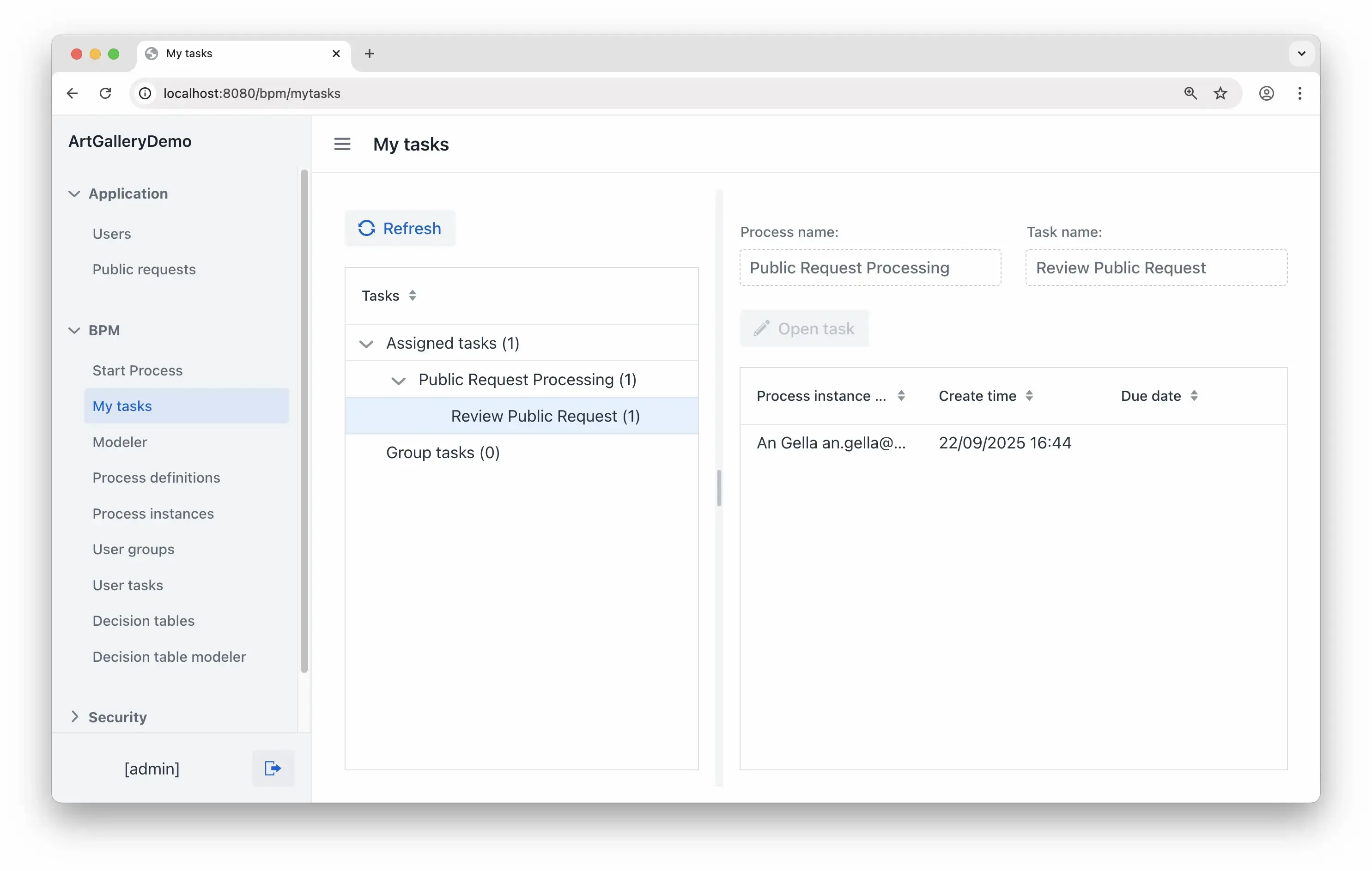Open Process definitions in sidebar

[x=156, y=478]
